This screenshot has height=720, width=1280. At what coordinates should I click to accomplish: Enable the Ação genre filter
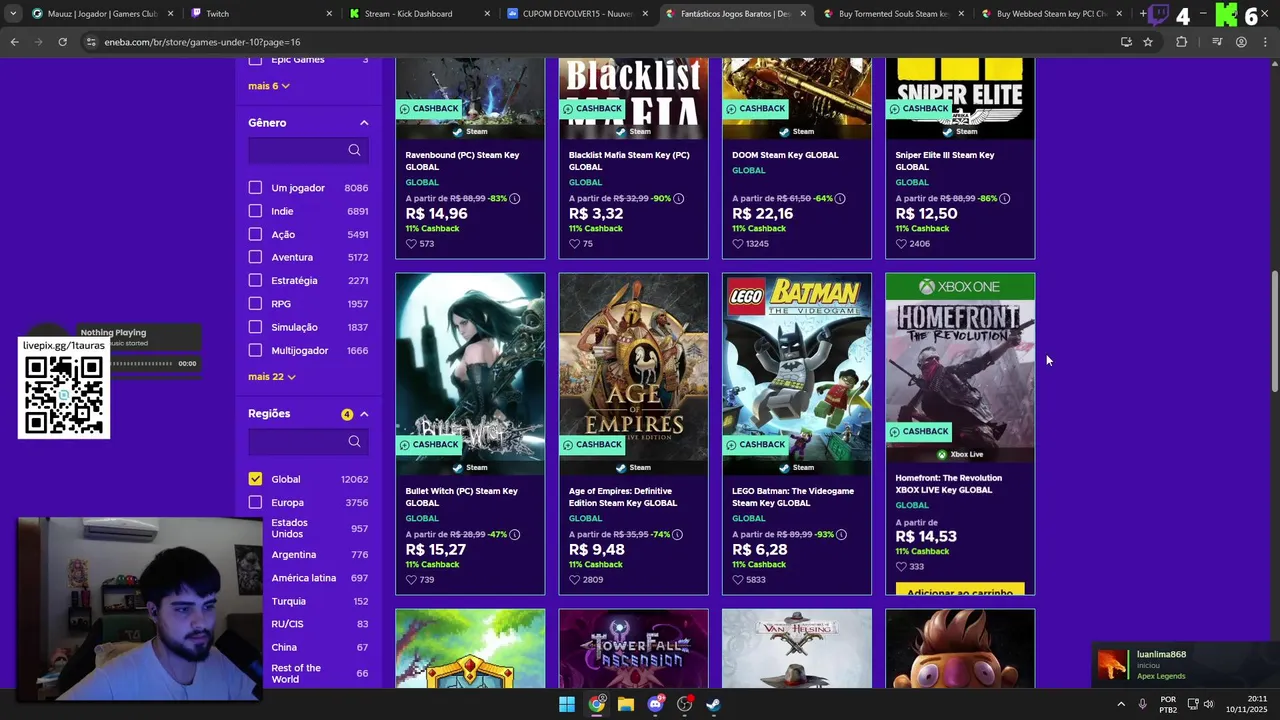click(255, 234)
